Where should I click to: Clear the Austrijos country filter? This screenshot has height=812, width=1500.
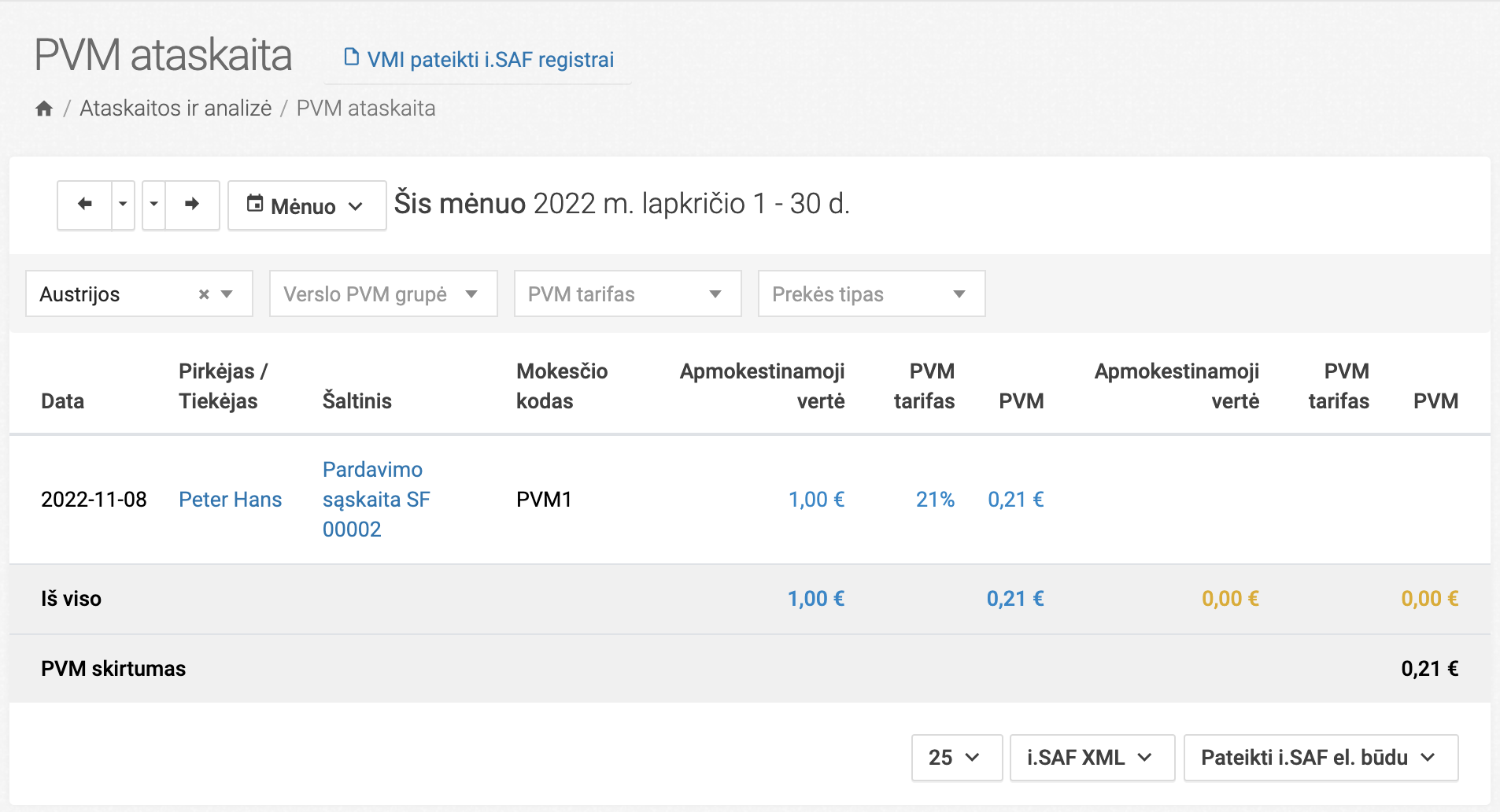[x=204, y=294]
